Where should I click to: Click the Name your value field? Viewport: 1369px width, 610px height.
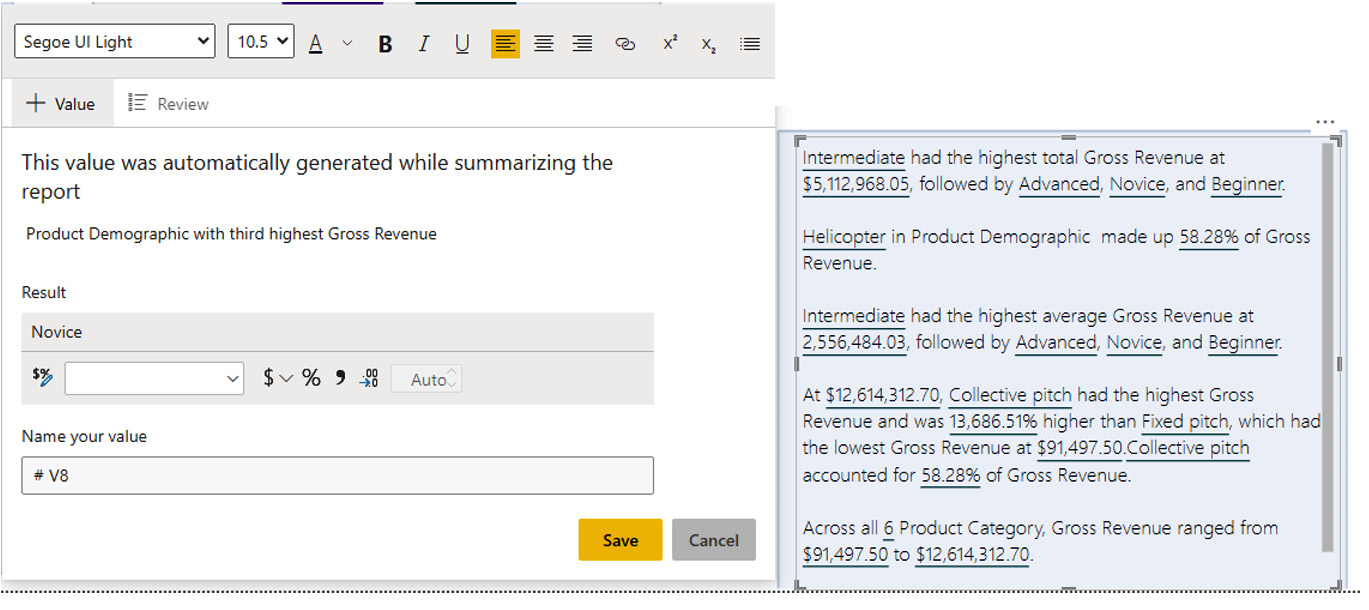point(338,476)
